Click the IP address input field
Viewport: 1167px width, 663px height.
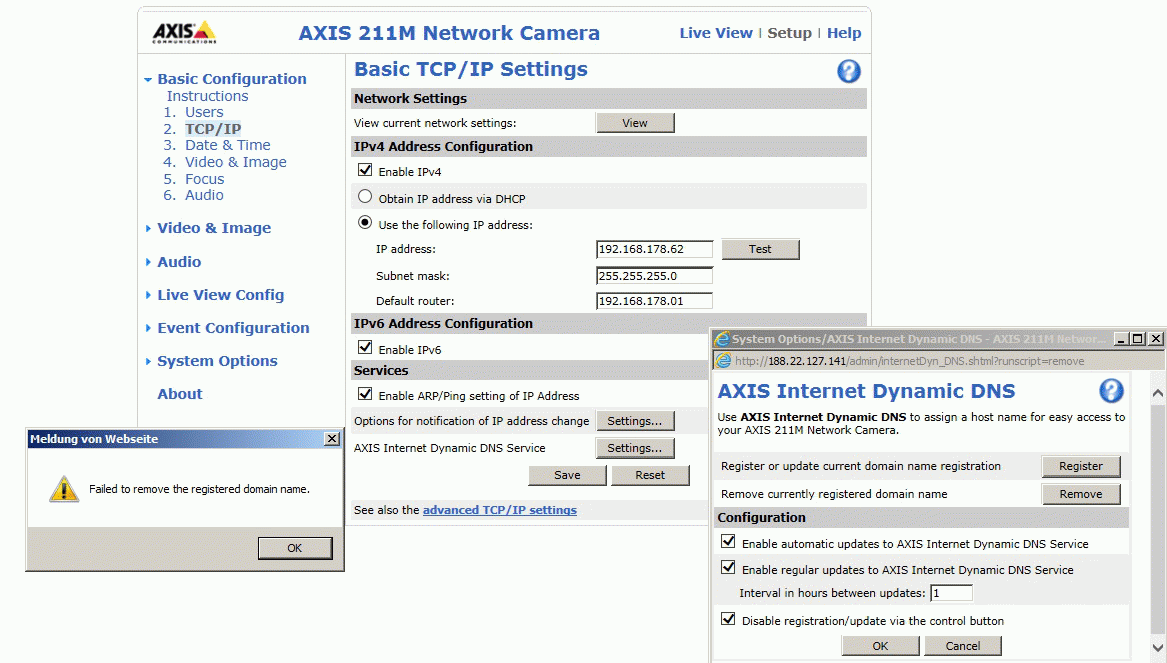tap(654, 249)
